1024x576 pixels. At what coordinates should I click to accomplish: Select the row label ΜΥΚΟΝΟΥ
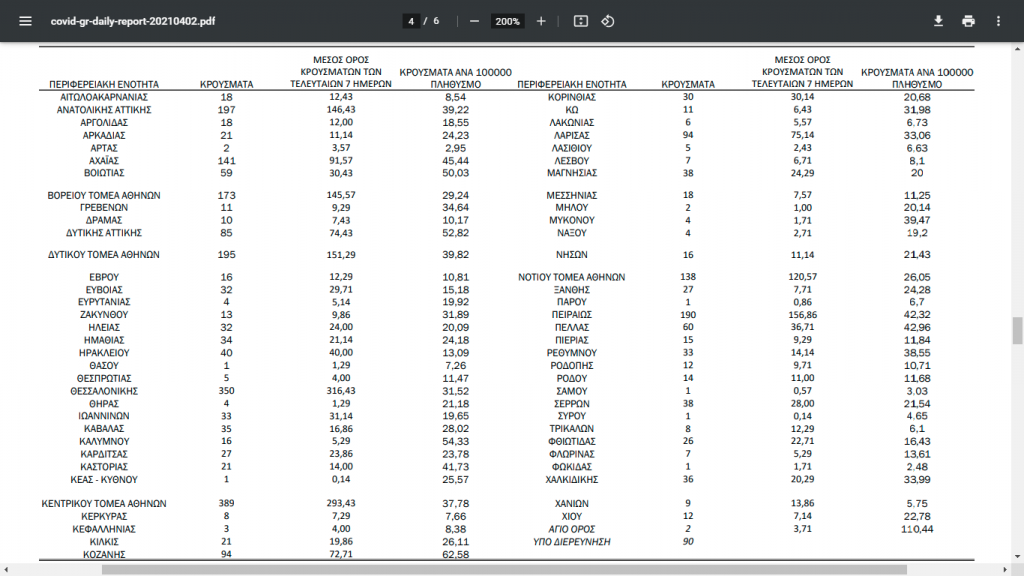tap(571, 220)
